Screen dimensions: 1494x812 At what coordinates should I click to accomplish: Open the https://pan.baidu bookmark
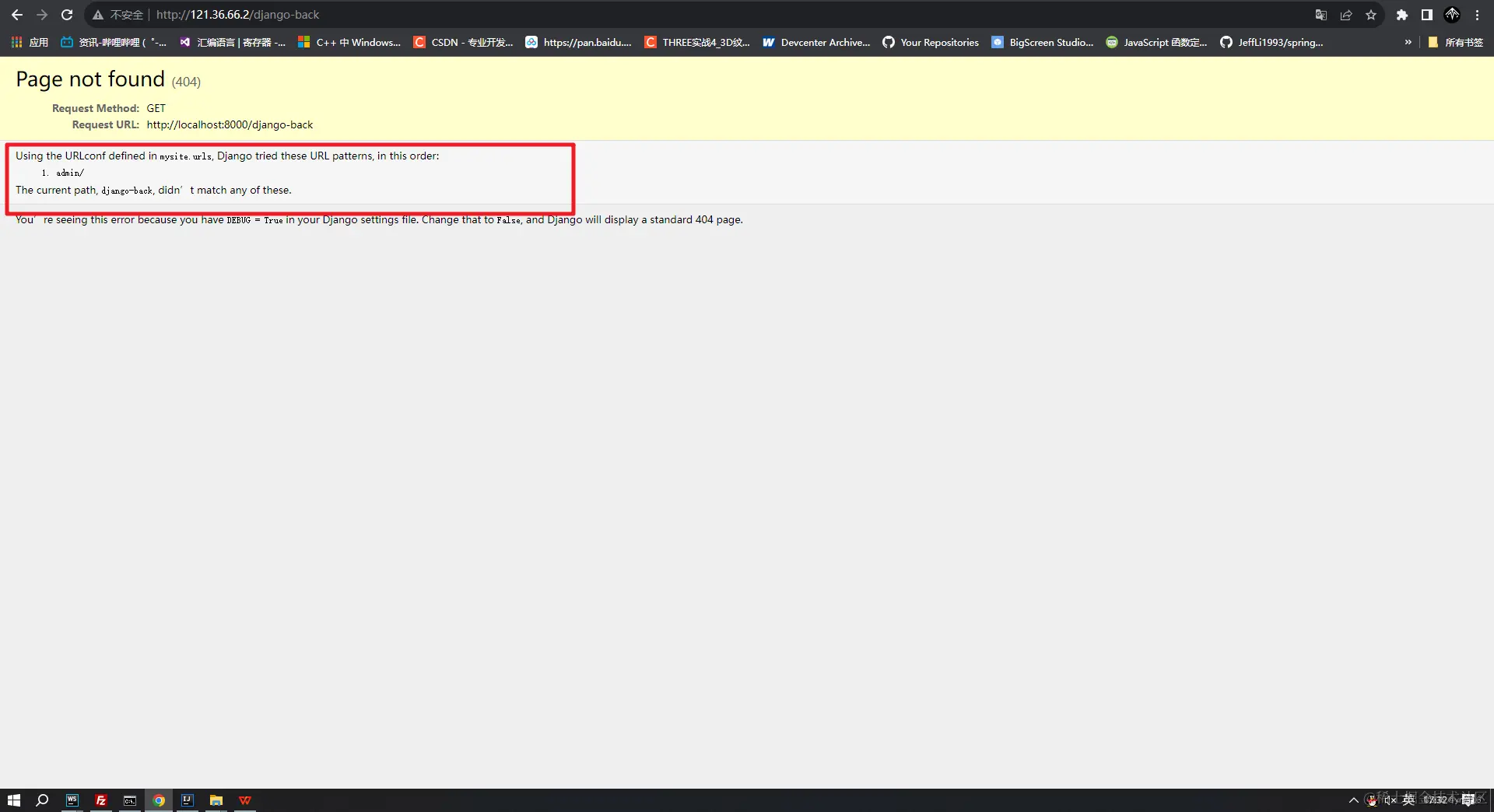click(x=578, y=42)
